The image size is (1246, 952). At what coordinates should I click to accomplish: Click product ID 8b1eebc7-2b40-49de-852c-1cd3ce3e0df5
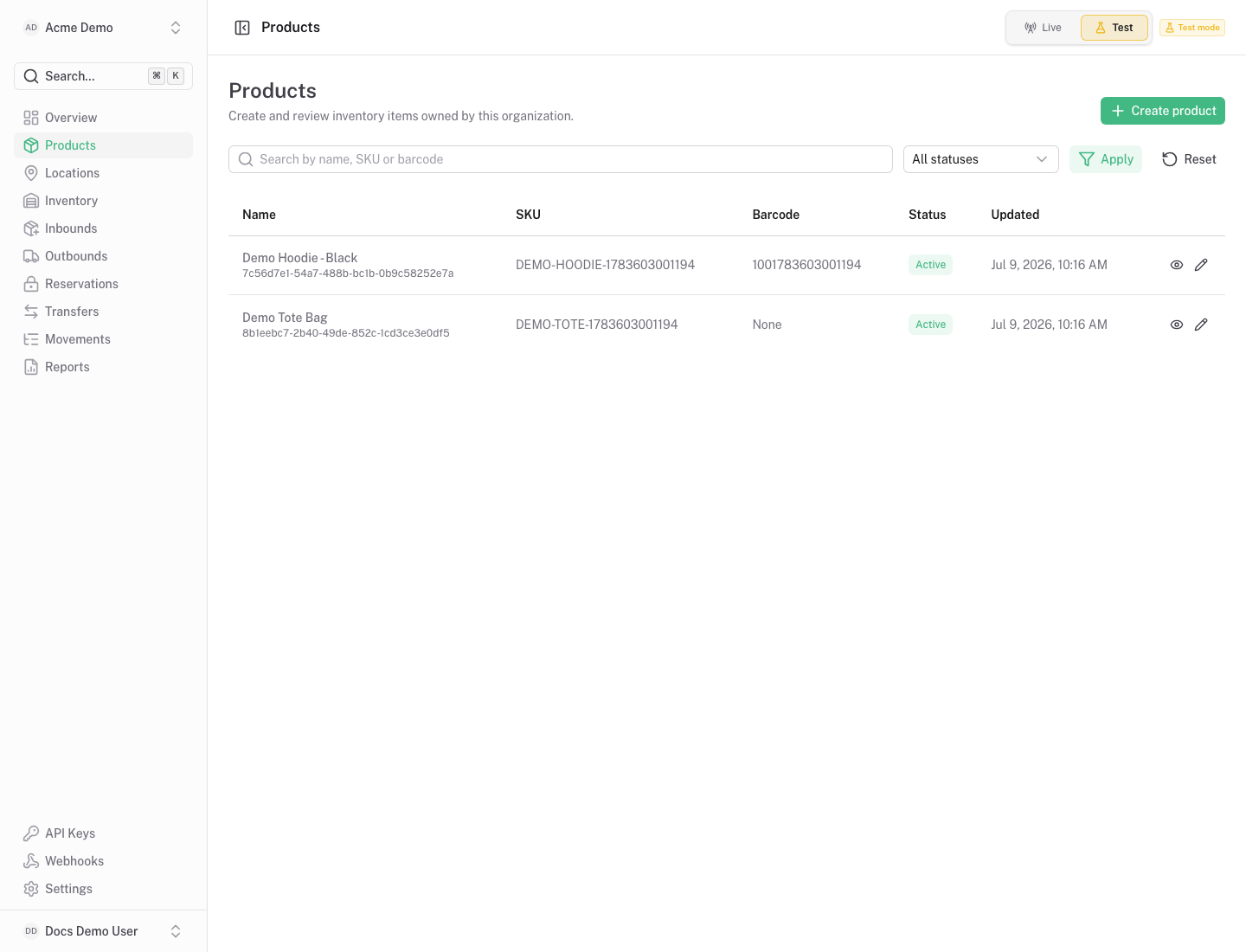click(346, 333)
